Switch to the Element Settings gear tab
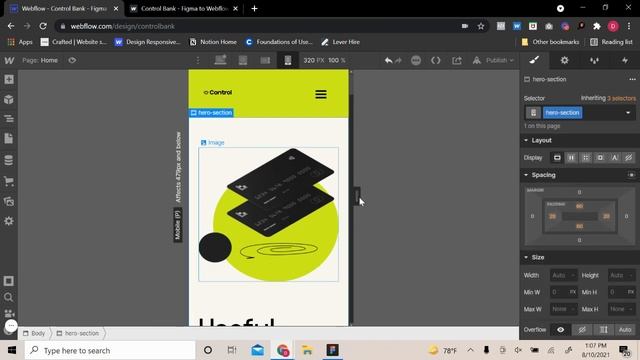This screenshot has height=360, width=640. click(564, 60)
